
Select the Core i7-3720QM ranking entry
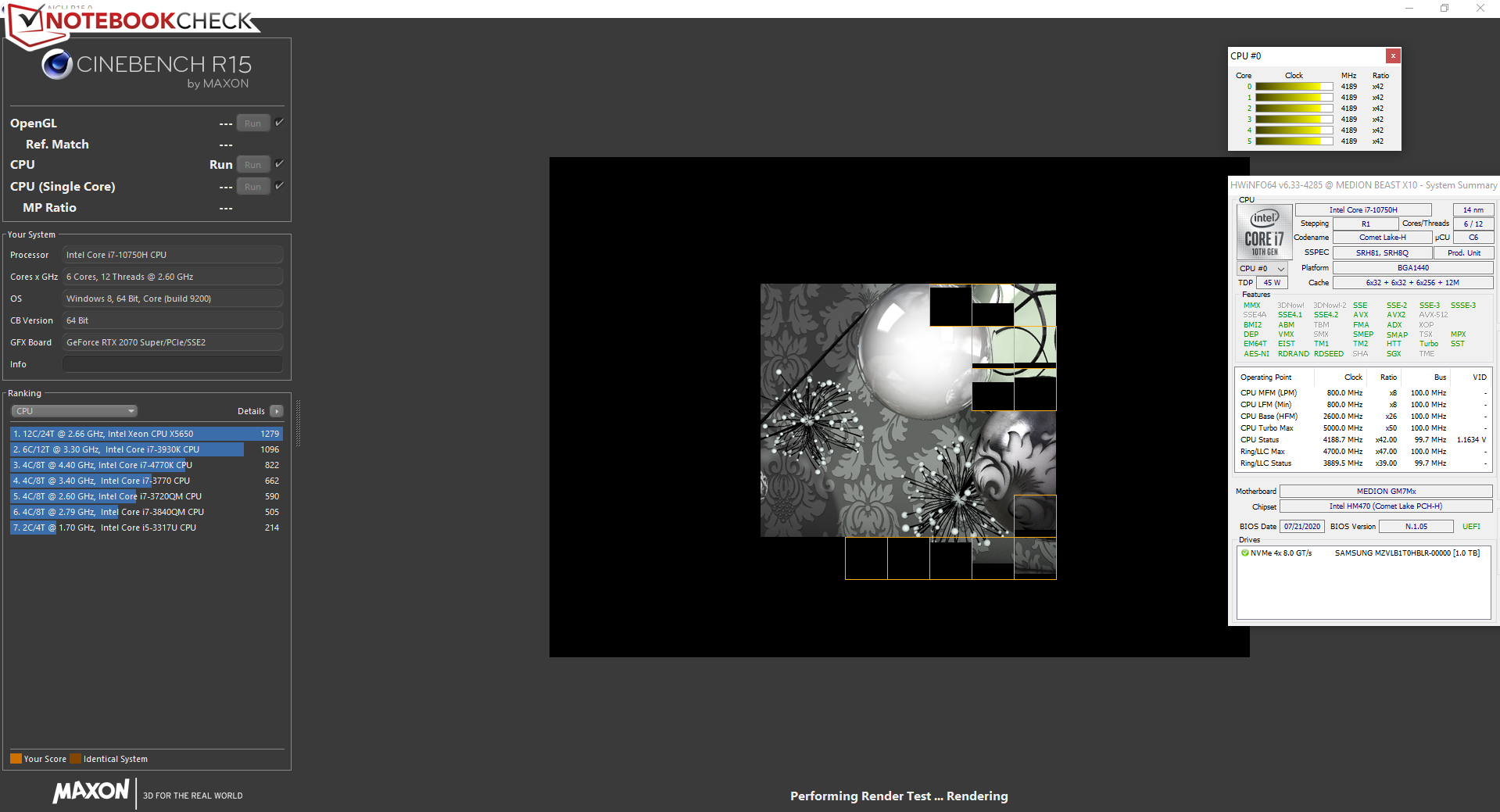tap(146, 496)
